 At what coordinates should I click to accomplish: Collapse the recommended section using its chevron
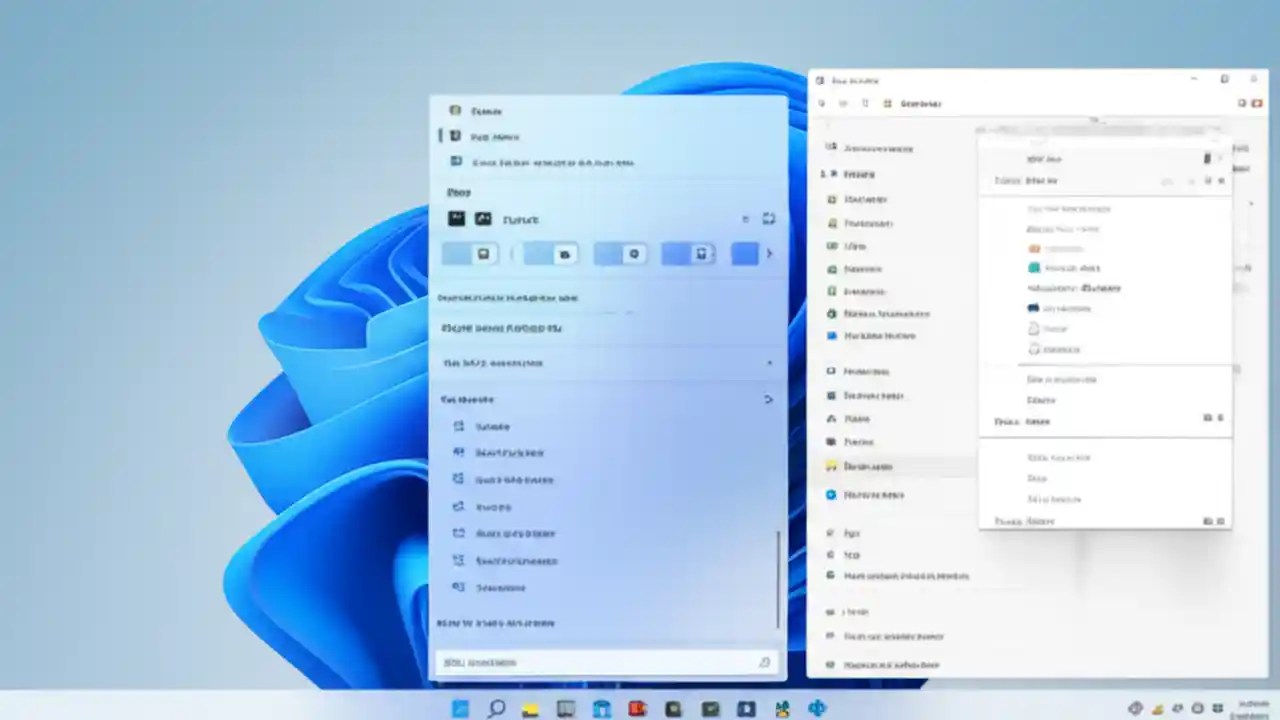click(769, 363)
